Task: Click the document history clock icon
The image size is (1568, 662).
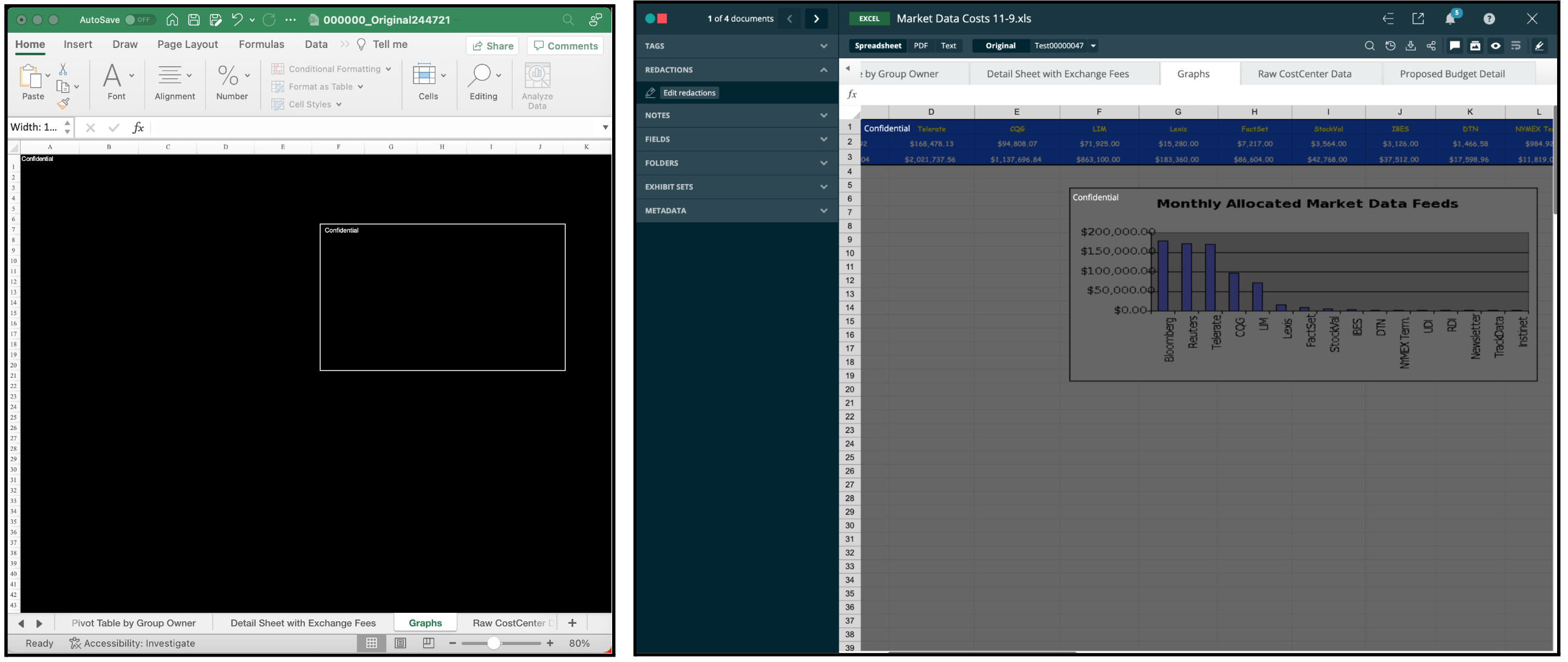Action: coord(1389,46)
